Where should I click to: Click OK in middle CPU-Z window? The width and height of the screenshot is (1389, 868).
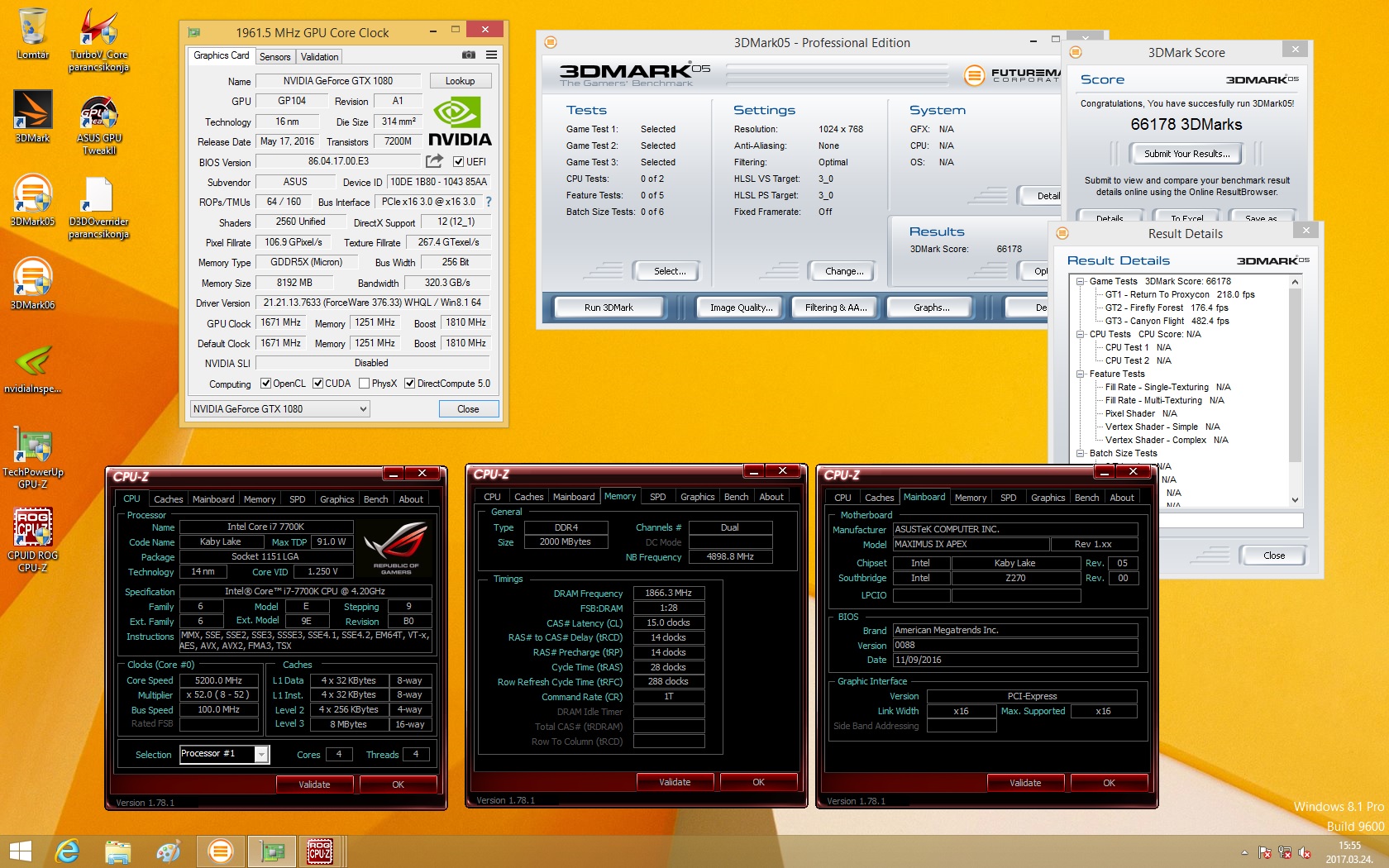pyautogui.click(x=758, y=782)
